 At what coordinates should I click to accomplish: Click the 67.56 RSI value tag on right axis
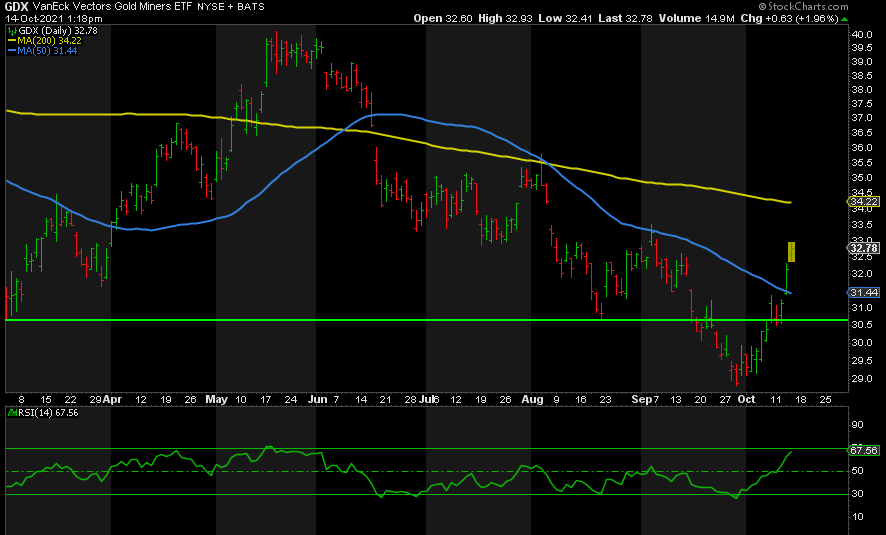coord(863,450)
